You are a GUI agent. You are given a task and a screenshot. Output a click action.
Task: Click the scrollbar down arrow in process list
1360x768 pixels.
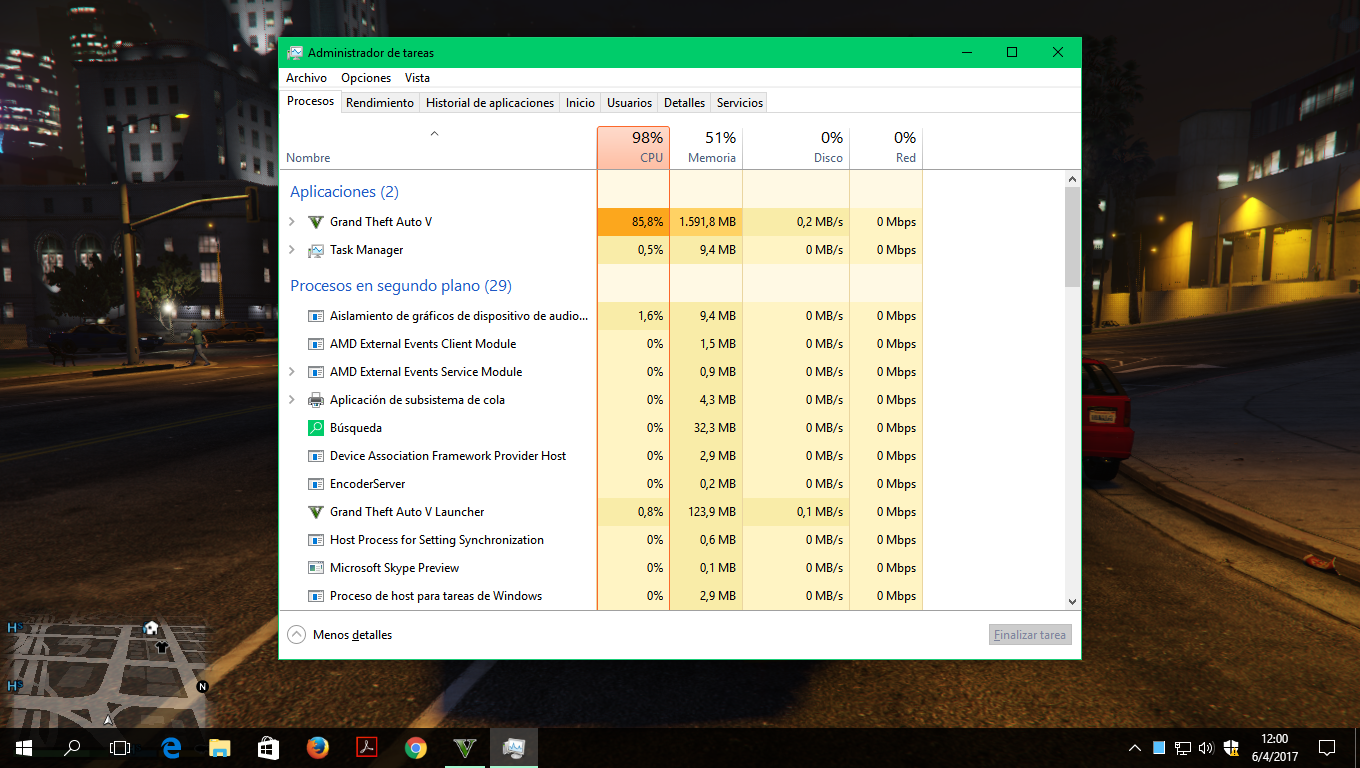(1072, 602)
